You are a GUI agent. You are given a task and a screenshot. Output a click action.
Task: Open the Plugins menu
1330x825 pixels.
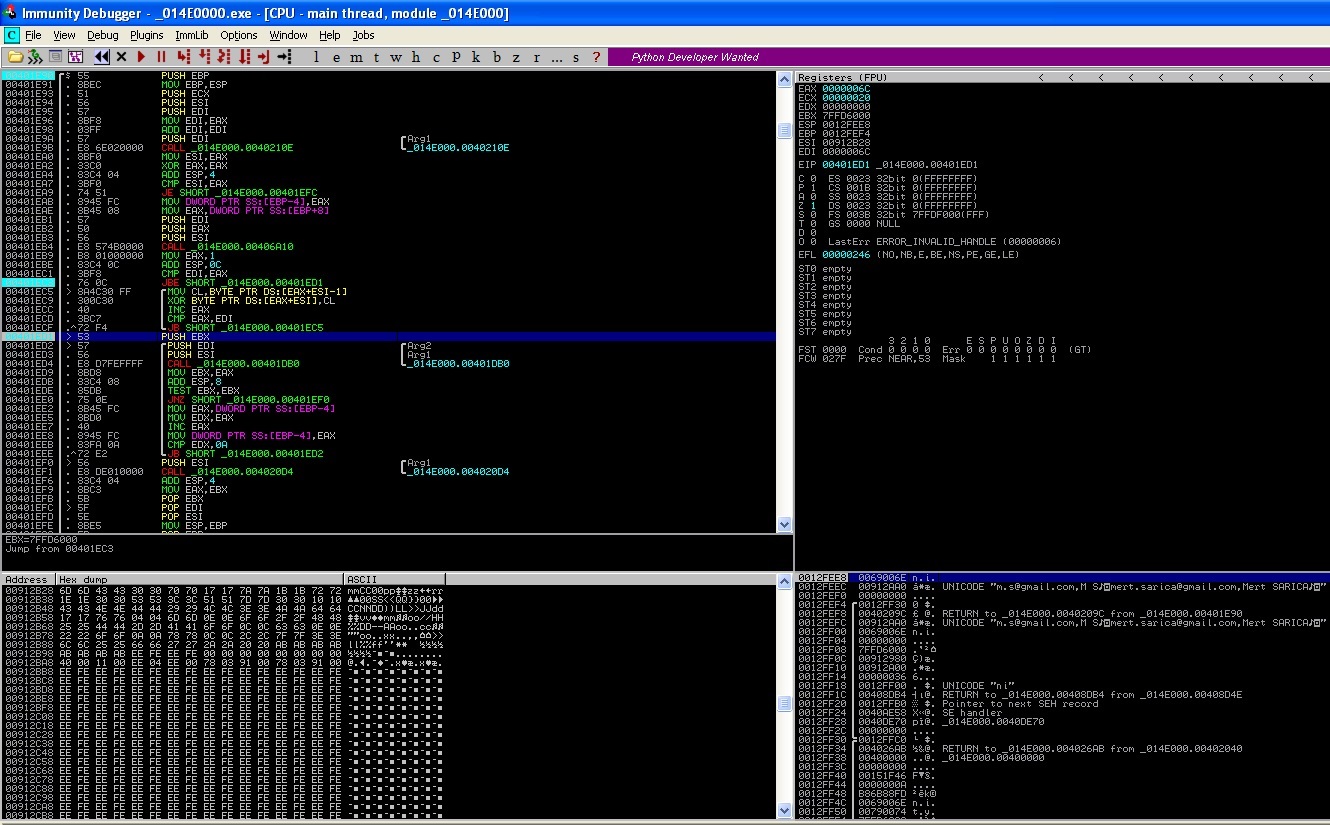147,35
